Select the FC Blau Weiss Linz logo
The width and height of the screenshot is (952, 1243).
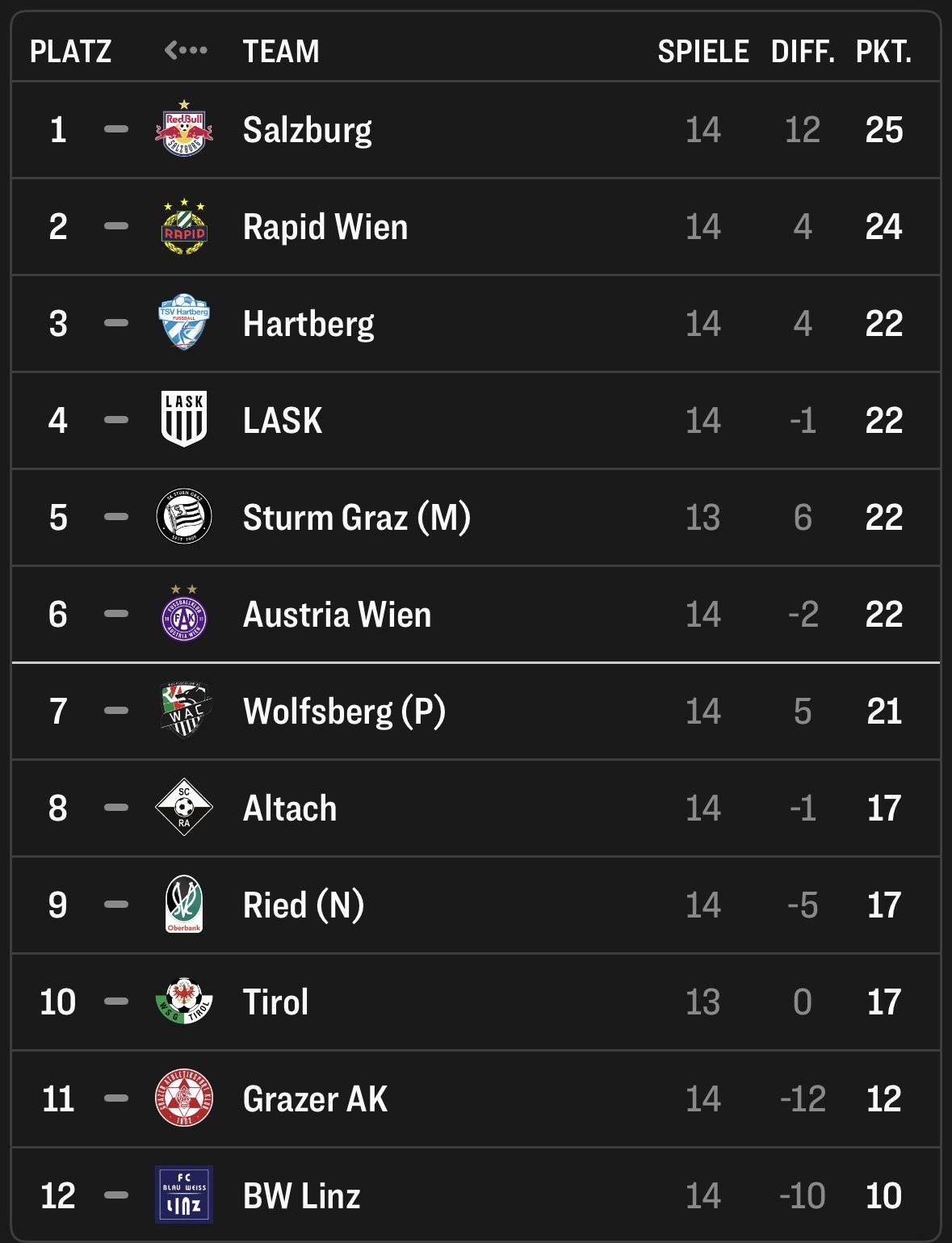coord(184,1195)
